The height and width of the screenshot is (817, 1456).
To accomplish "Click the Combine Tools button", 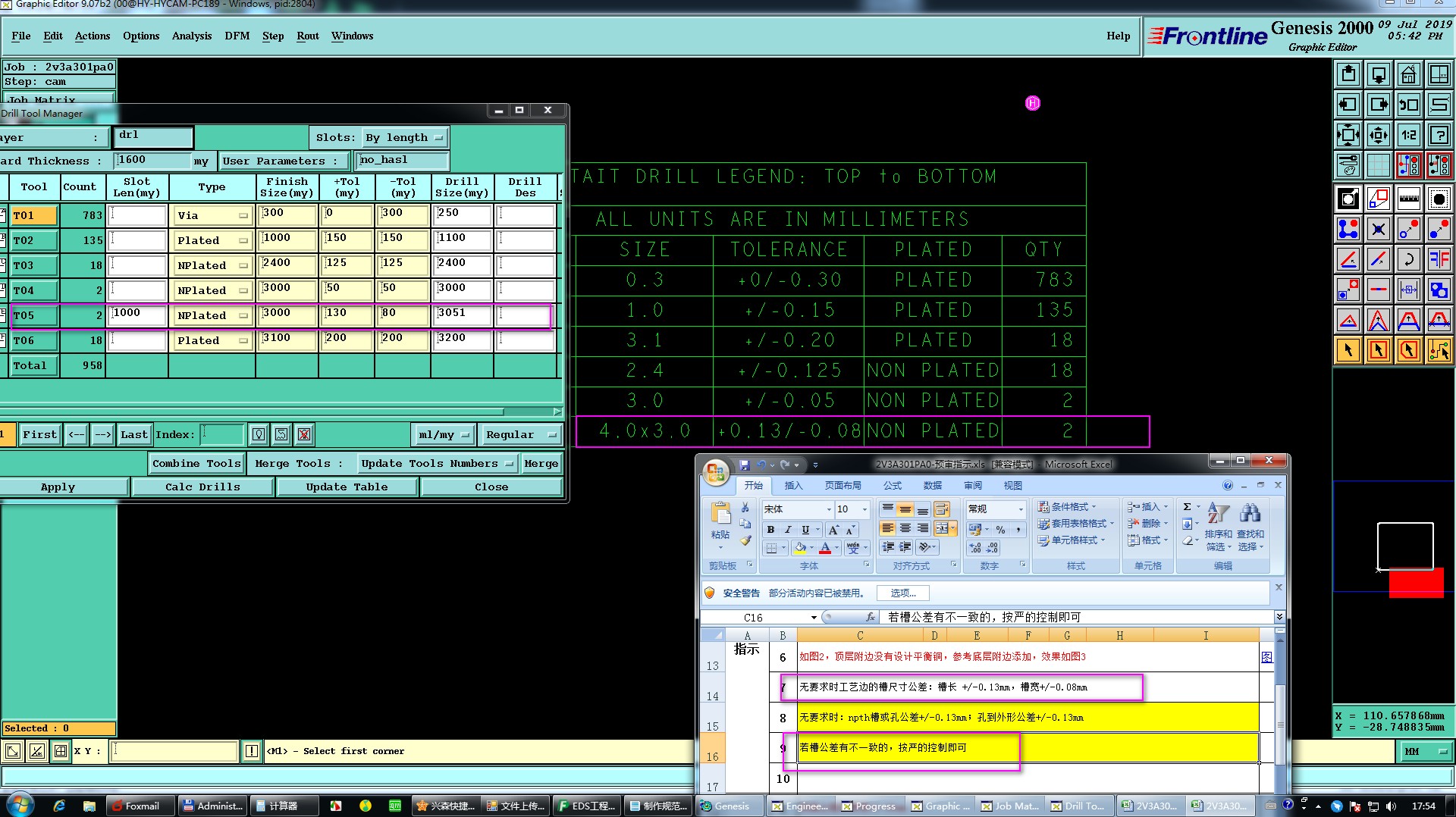I will coord(196,463).
